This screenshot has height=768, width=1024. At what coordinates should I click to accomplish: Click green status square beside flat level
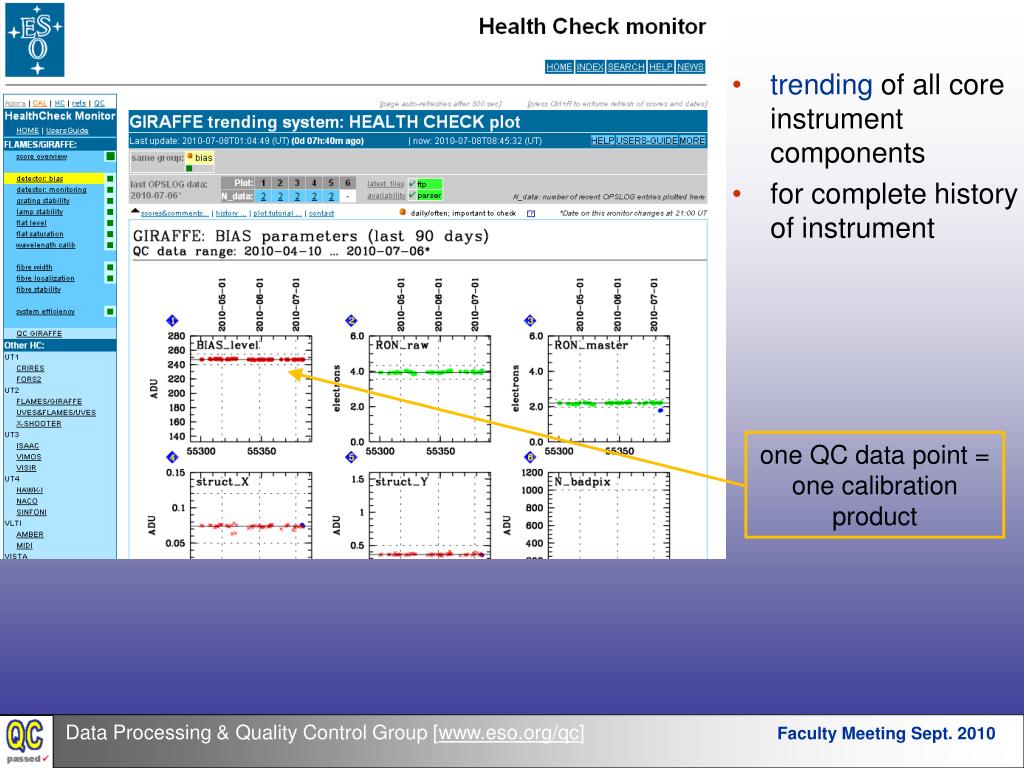click(x=110, y=223)
